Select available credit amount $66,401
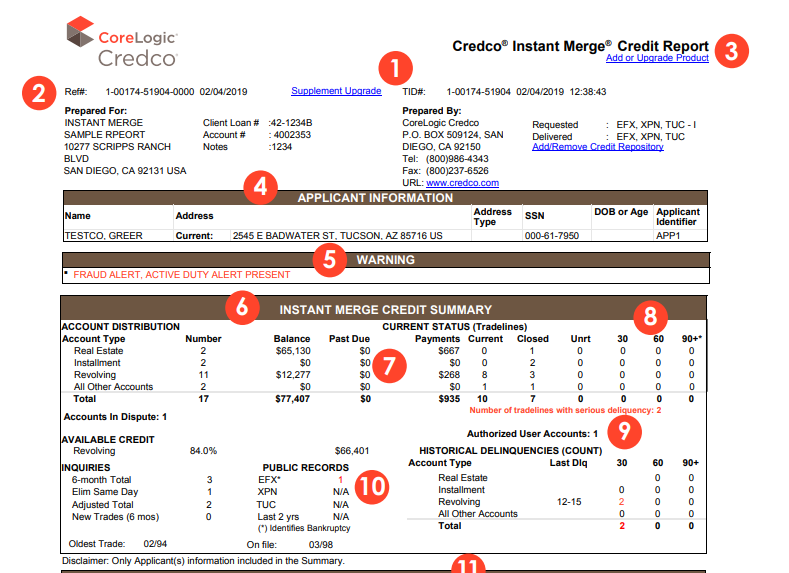The image size is (789, 573). point(352,451)
